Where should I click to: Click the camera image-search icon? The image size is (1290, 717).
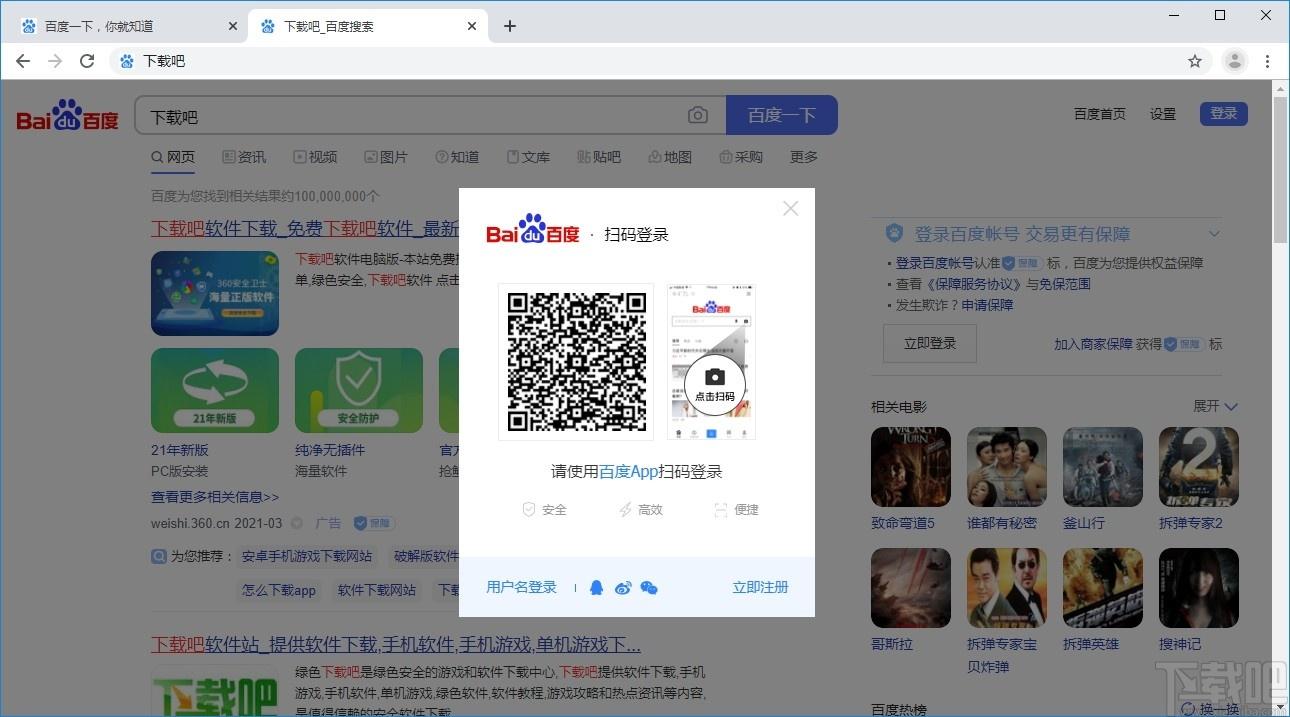click(x=698, y=116)
